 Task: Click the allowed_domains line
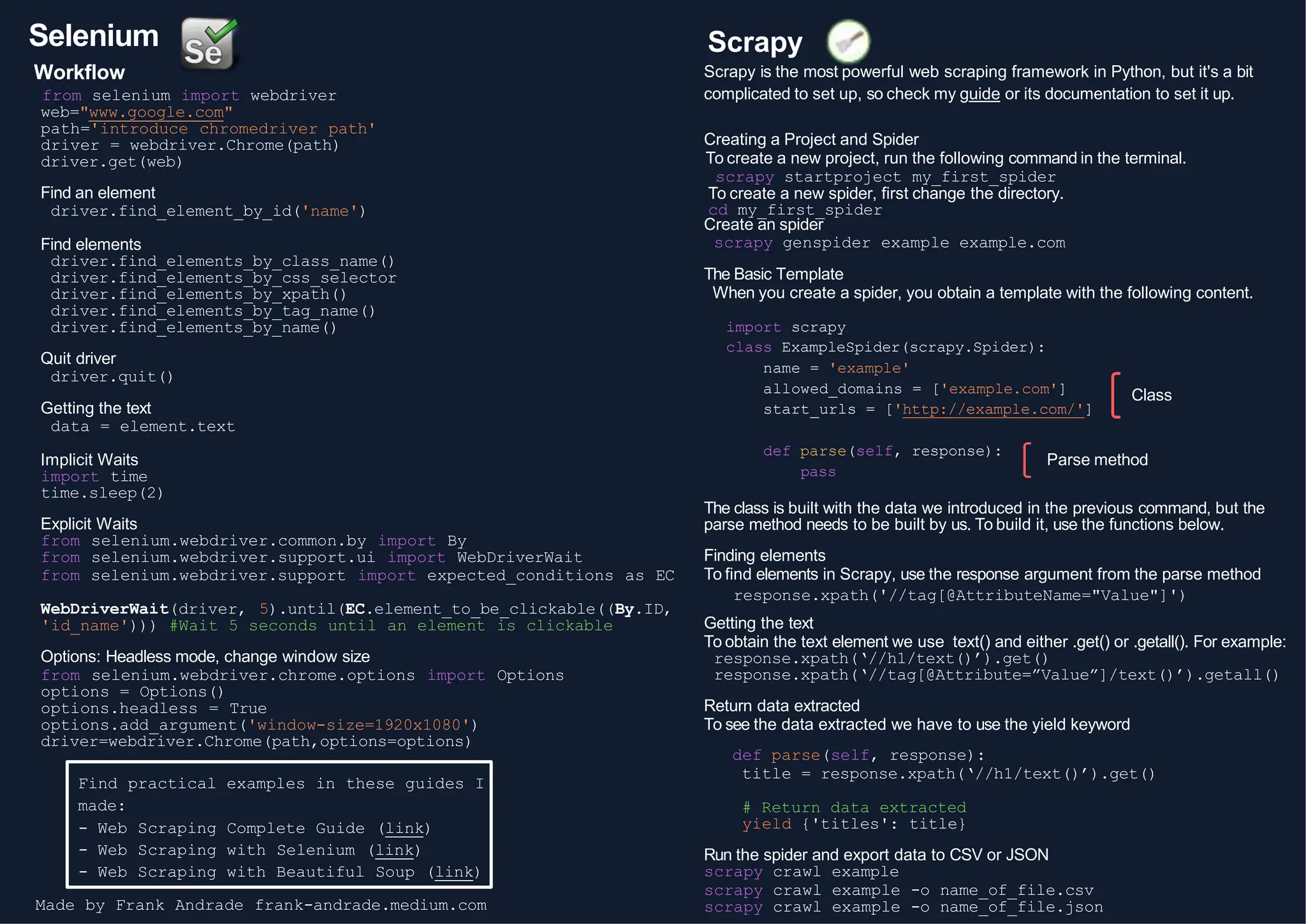(914, 389)
